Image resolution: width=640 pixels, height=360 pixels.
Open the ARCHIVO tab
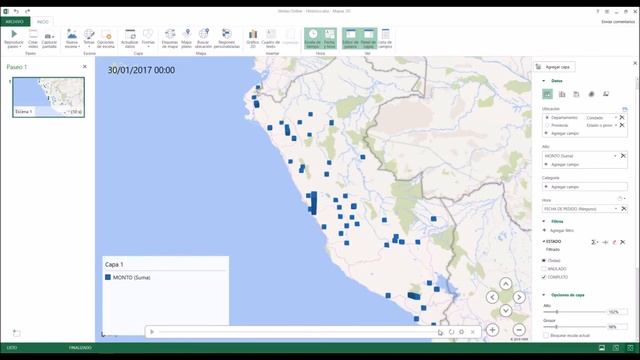tap(15, 22)
